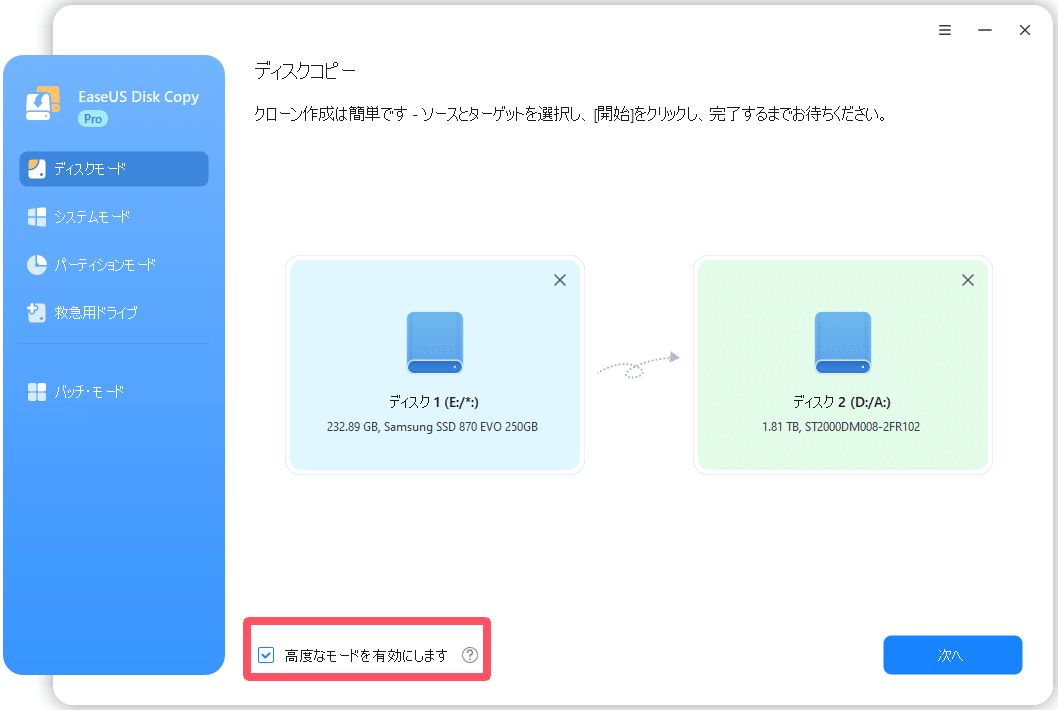Screen dimensions: 1058x710
Task: Select the ディスクモード sidebar icon
Action: coord(38,169)
